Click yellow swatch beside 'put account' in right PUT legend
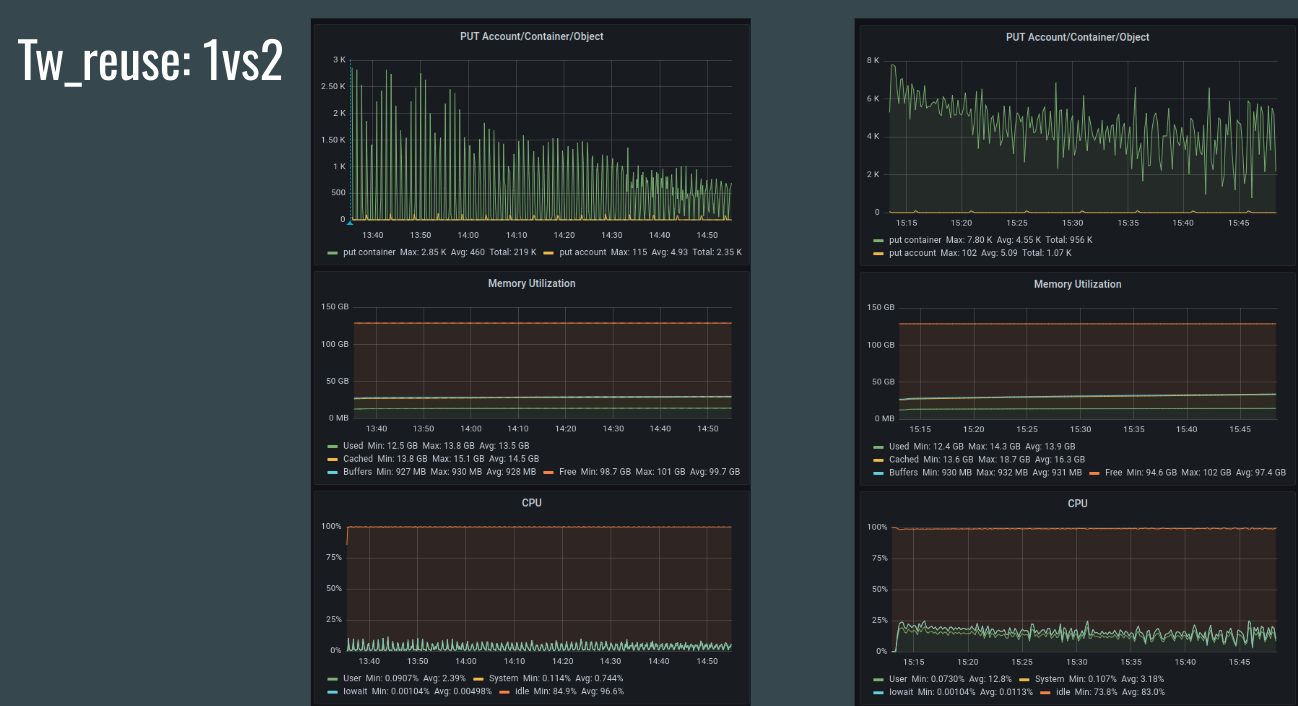 [878, 253]
